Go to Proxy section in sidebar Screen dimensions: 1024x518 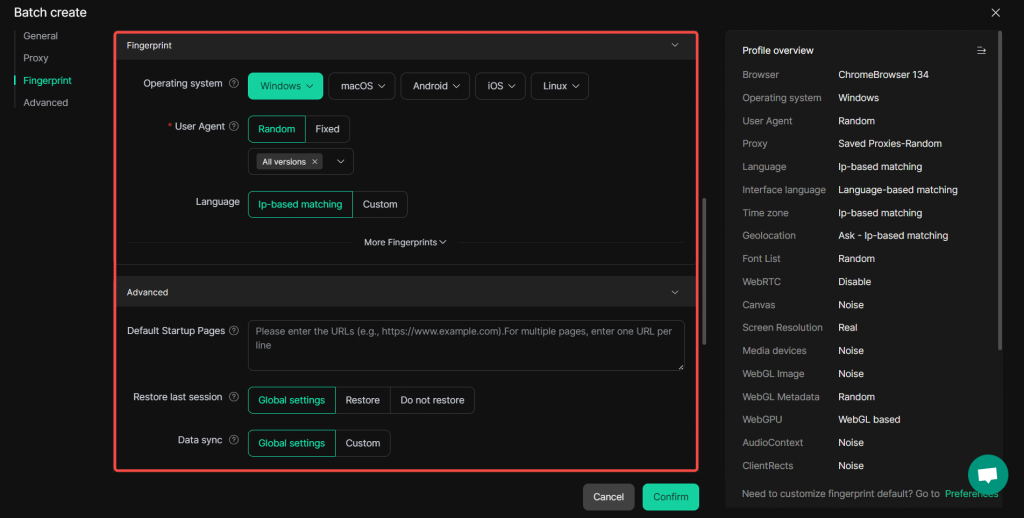(x=36, y=58)
